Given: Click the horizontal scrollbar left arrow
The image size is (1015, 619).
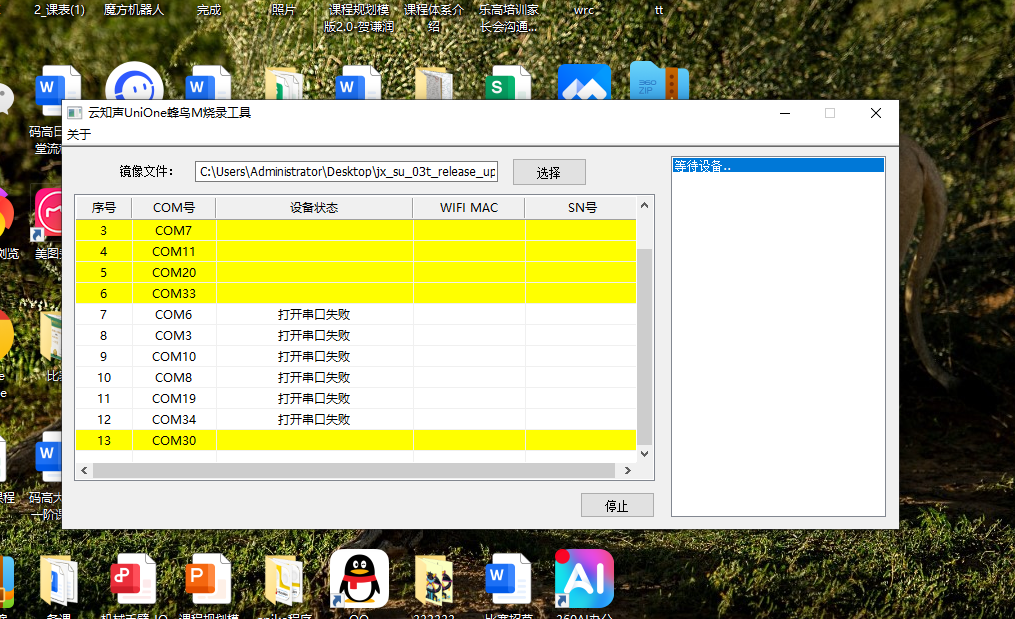Looking at the screenshot, I should [84, 470].
